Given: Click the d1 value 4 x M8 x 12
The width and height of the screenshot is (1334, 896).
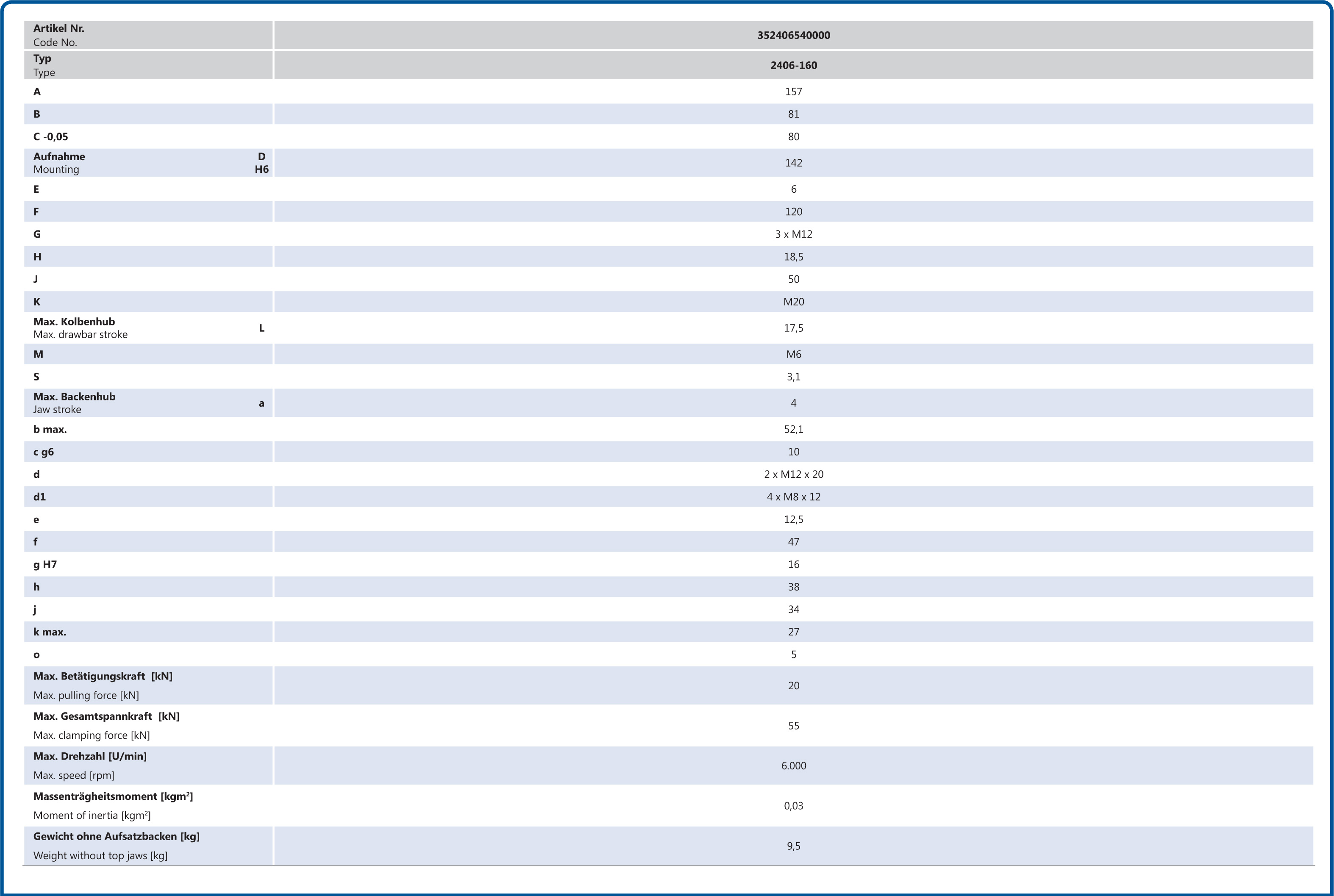Looking at the screenshot, I should tap(793, 497).
